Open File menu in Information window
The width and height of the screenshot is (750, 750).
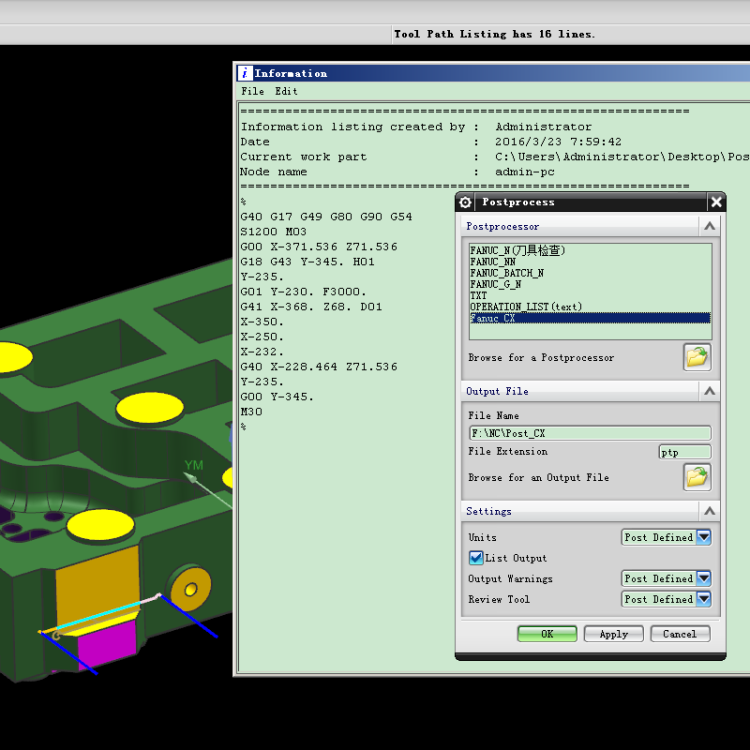[x=253, y=91]
